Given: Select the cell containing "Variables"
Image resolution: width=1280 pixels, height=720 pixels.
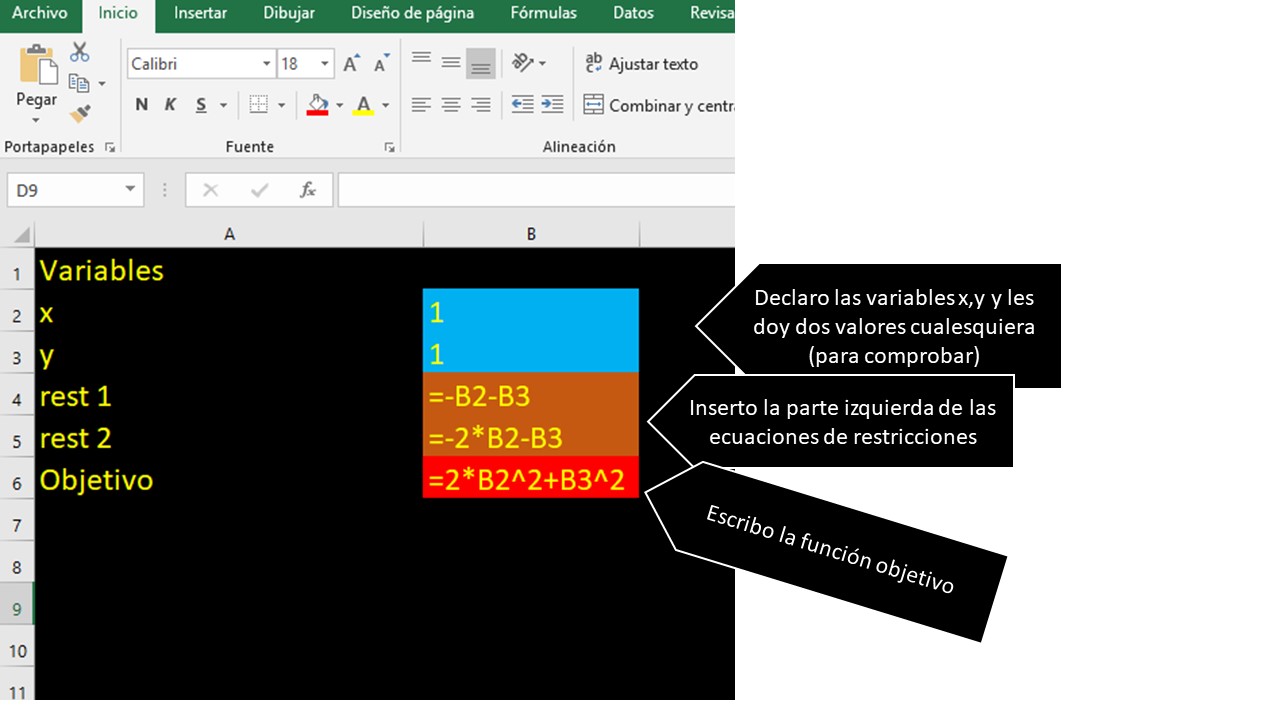Looking at the screenshot, I should pos(229,270).
